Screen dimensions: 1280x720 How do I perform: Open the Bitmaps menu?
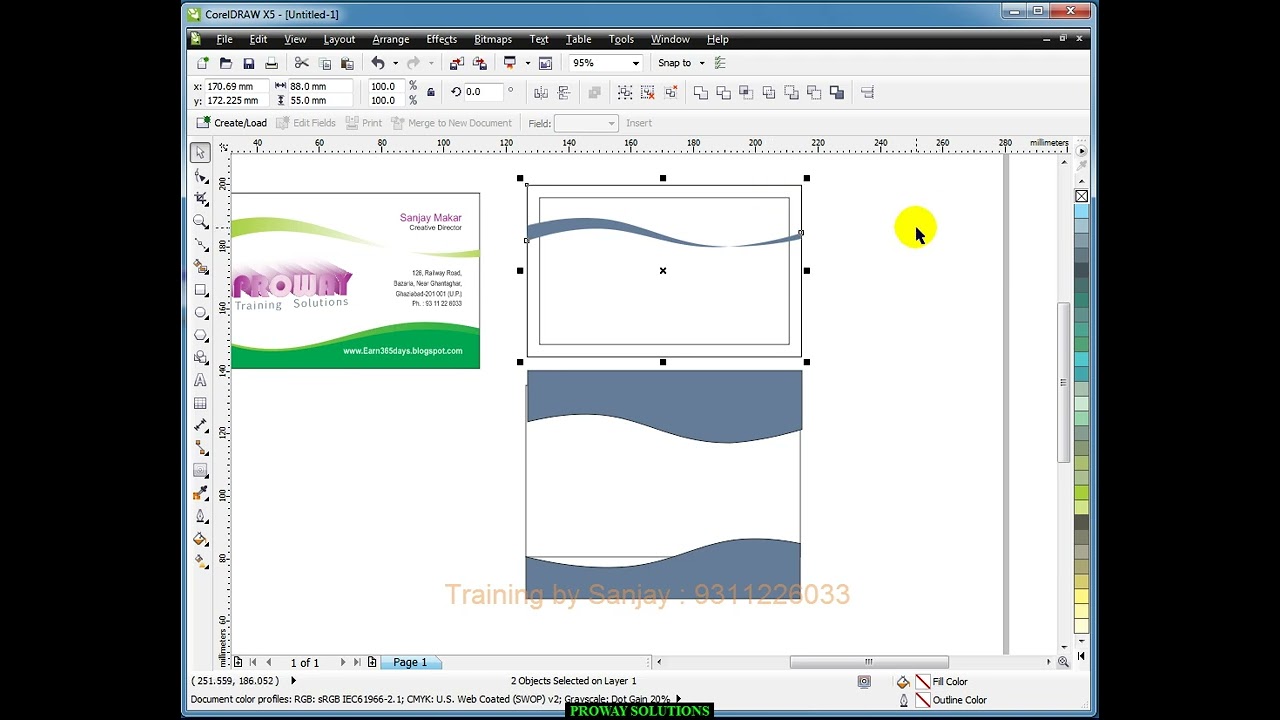493,39
